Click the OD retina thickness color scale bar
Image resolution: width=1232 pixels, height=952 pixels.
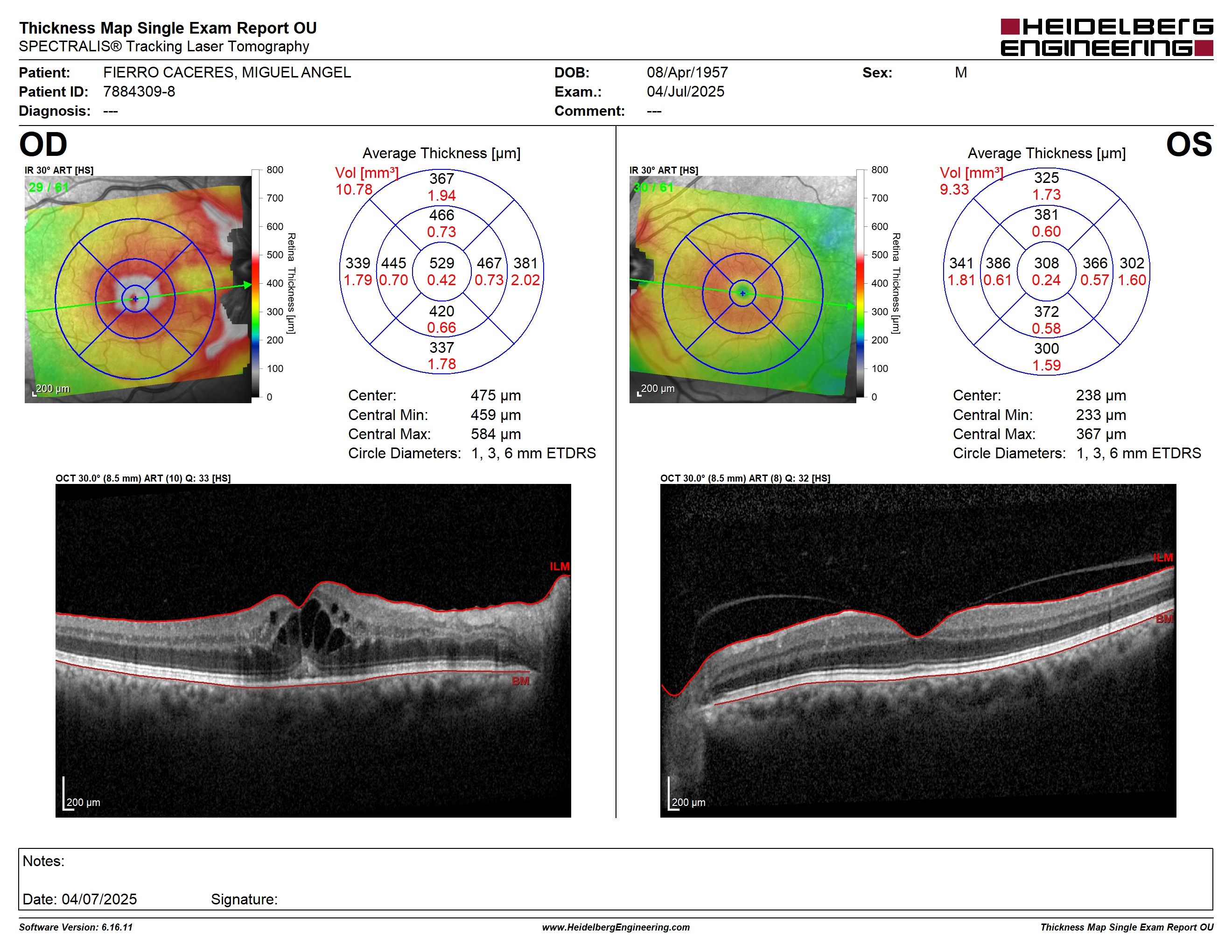coord(256,283)
